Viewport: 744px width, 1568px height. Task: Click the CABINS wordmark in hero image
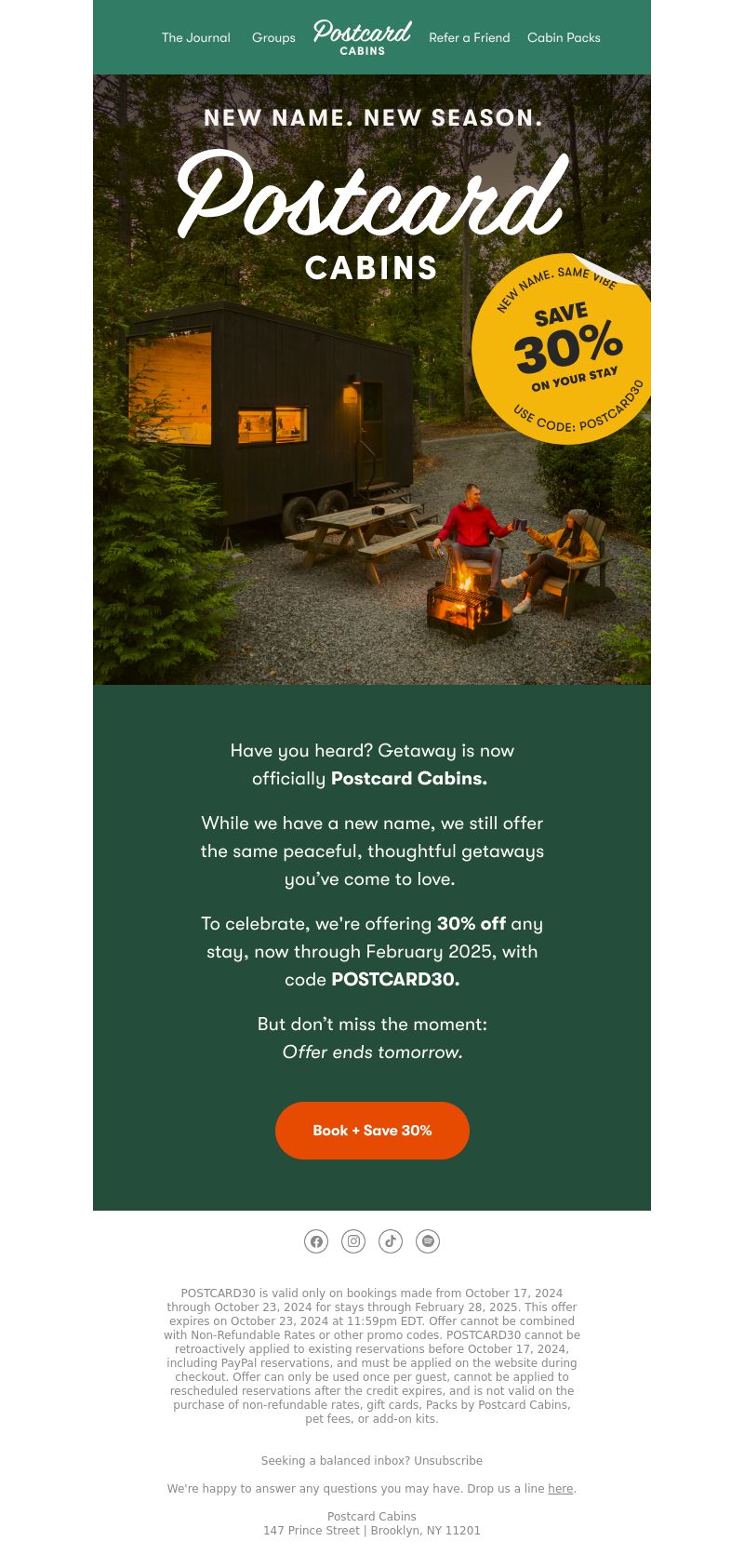[372, 268]
